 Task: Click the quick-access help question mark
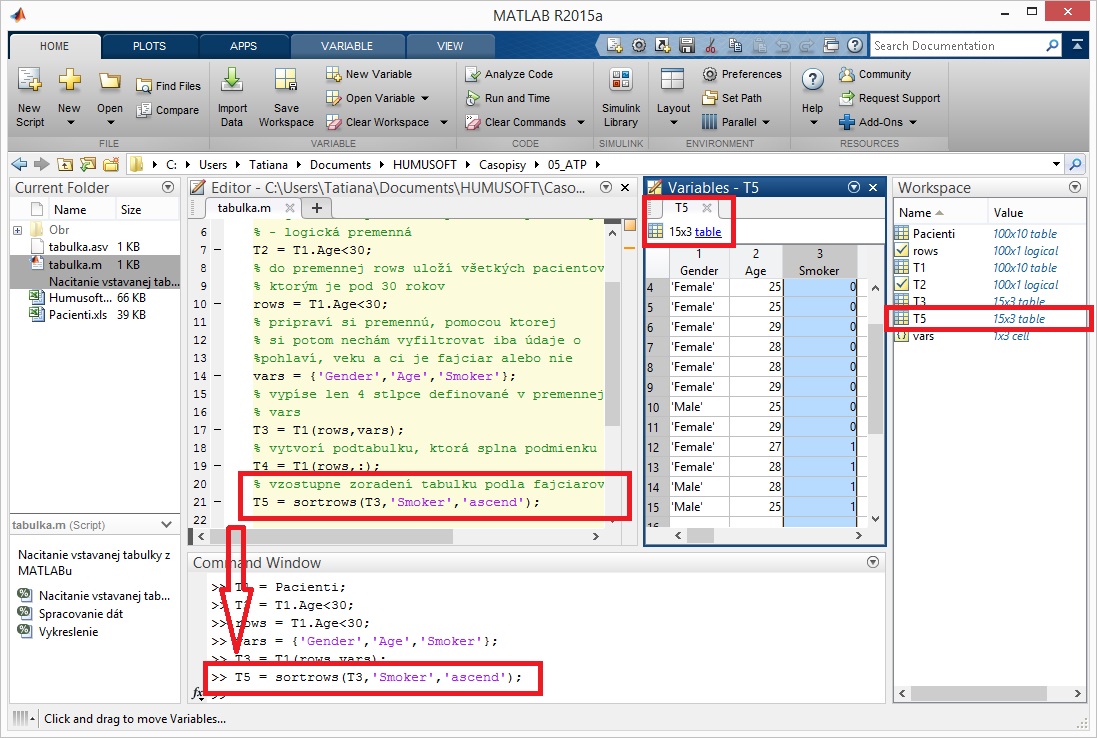855,45
